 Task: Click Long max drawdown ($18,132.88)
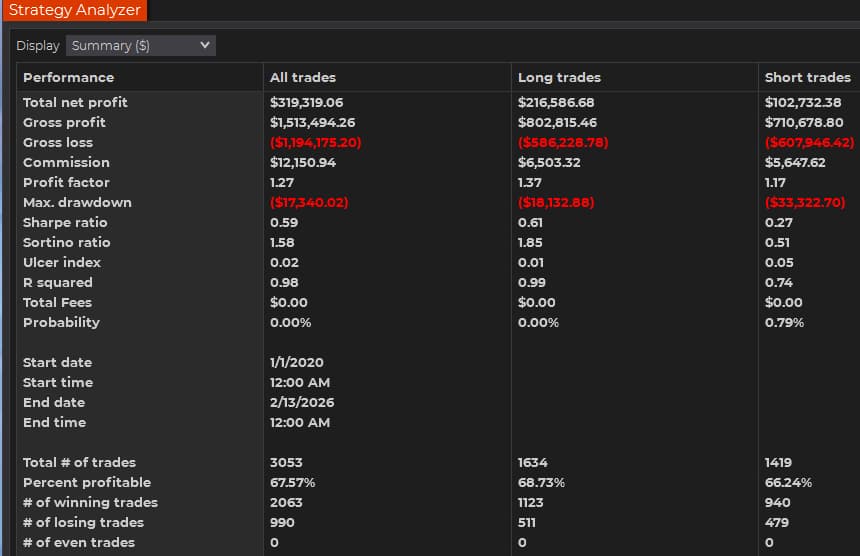tap(556, 202)
